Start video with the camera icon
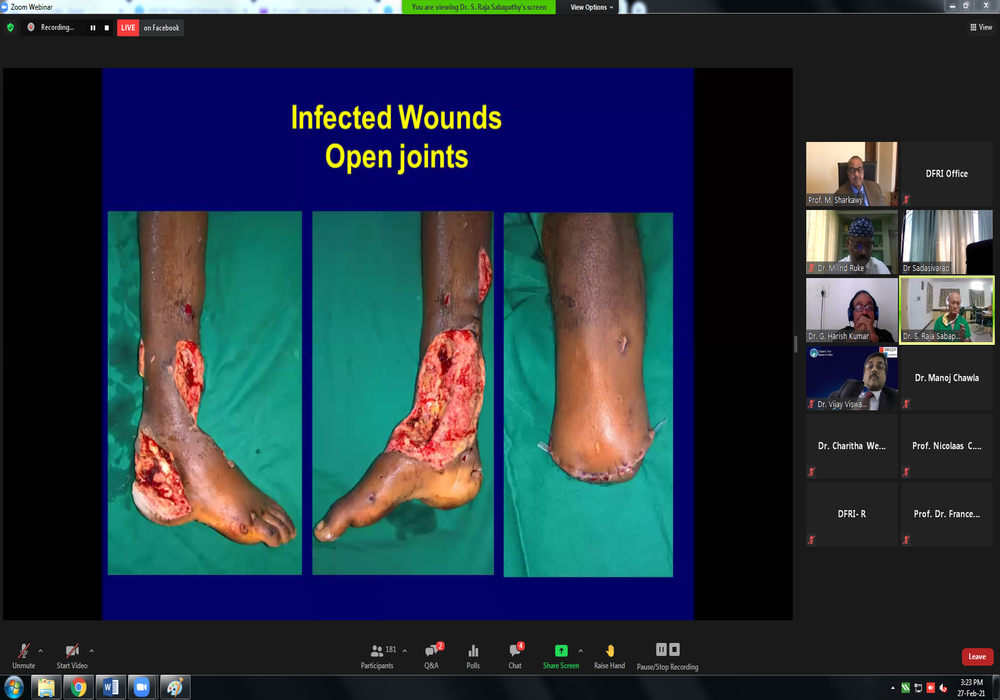 click(72, 652)
